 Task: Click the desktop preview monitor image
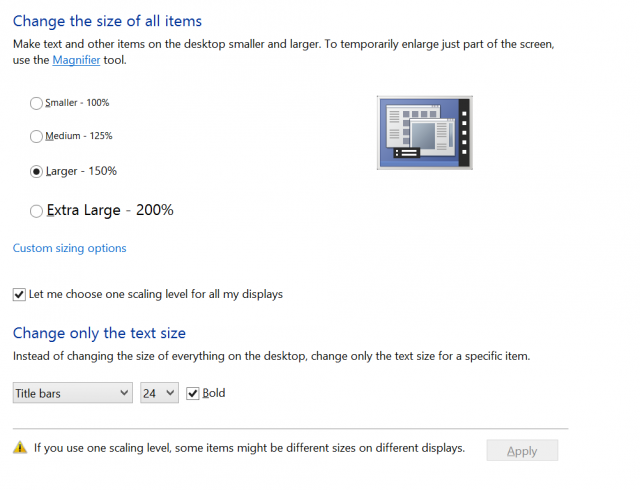coord(424,133)
